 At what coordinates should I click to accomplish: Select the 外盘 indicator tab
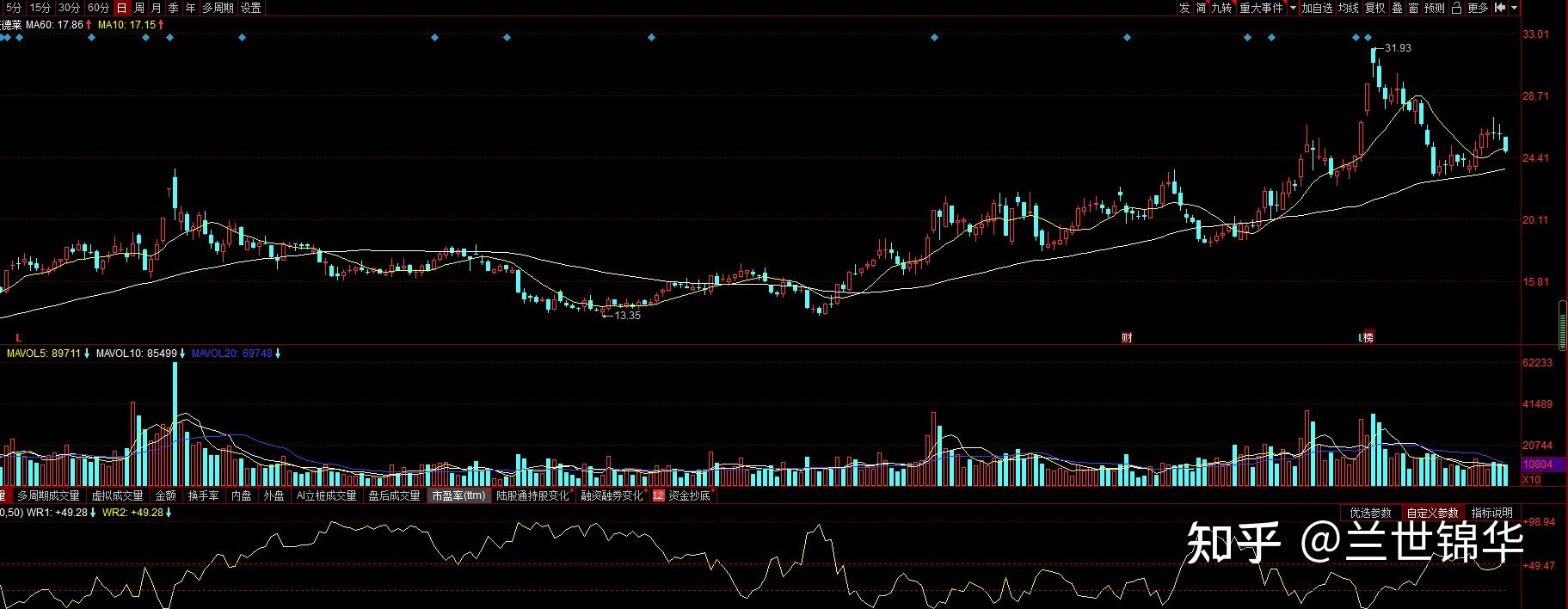coord(274,495)
